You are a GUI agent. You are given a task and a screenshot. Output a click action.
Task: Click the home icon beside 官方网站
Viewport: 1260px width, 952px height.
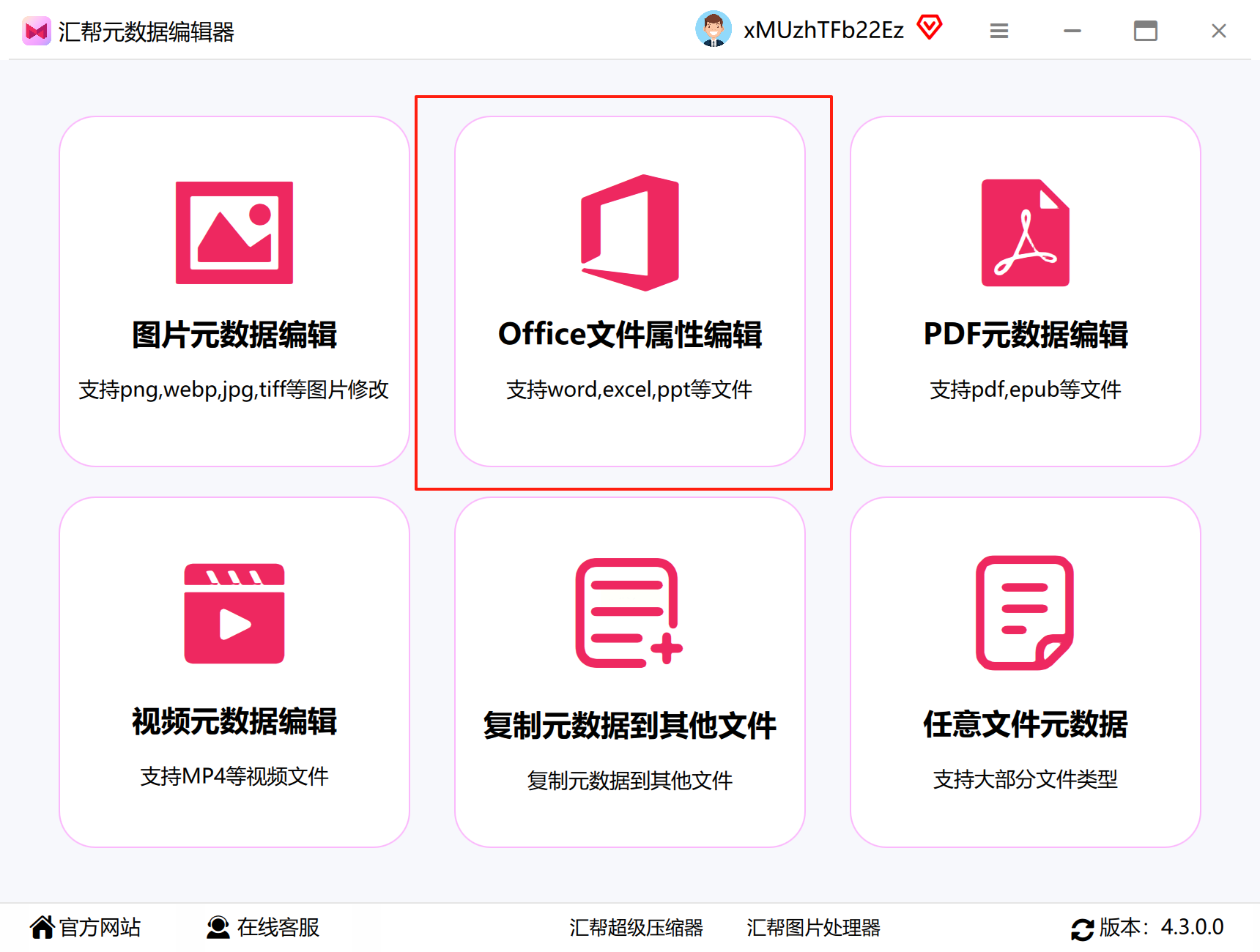[x=42, y=927]
